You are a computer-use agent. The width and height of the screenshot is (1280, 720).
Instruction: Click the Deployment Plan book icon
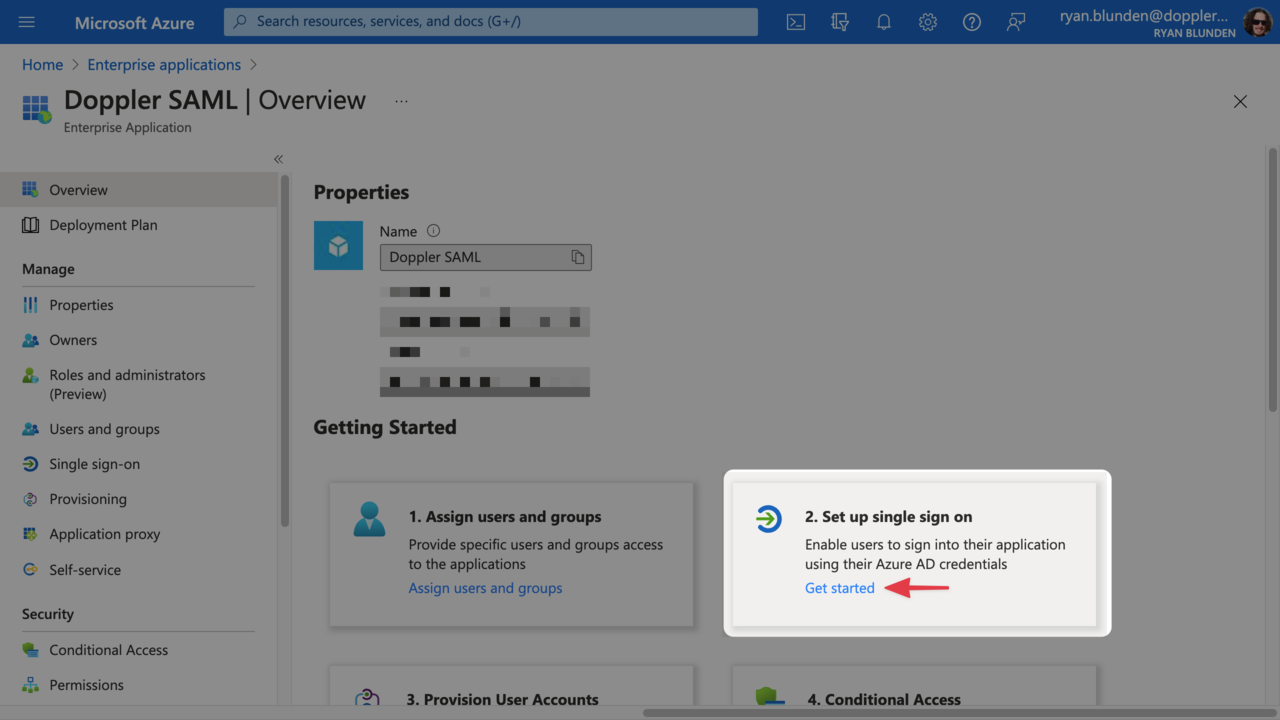tap(30, 225)
